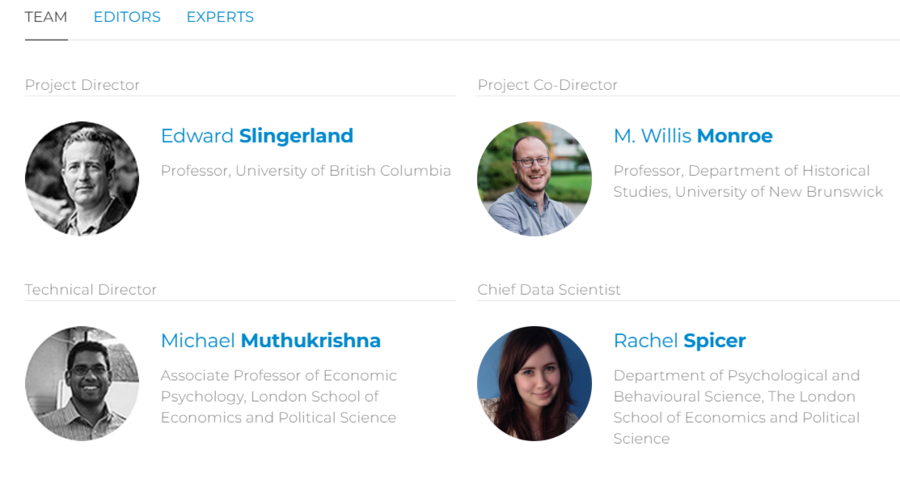Click the Michael Muthukrishna name link
The image size is (900, 484).
tap(271, 340)
